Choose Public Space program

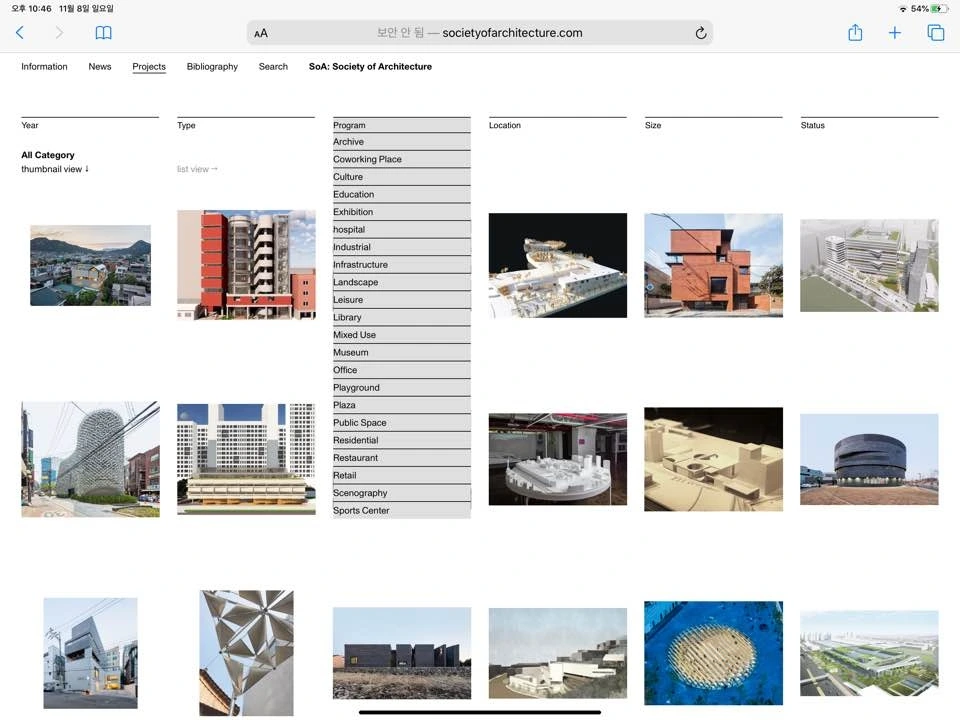click(402, 422)
